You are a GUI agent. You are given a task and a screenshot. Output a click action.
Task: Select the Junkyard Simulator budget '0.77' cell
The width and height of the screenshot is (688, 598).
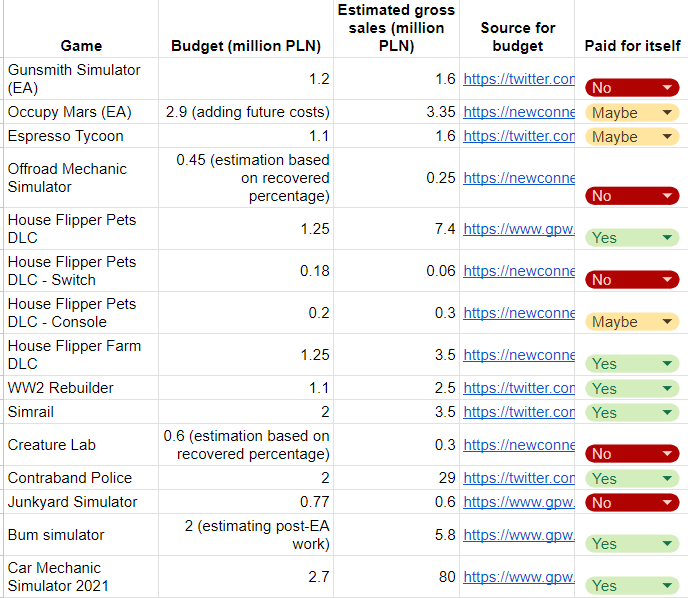pos(246,502)
